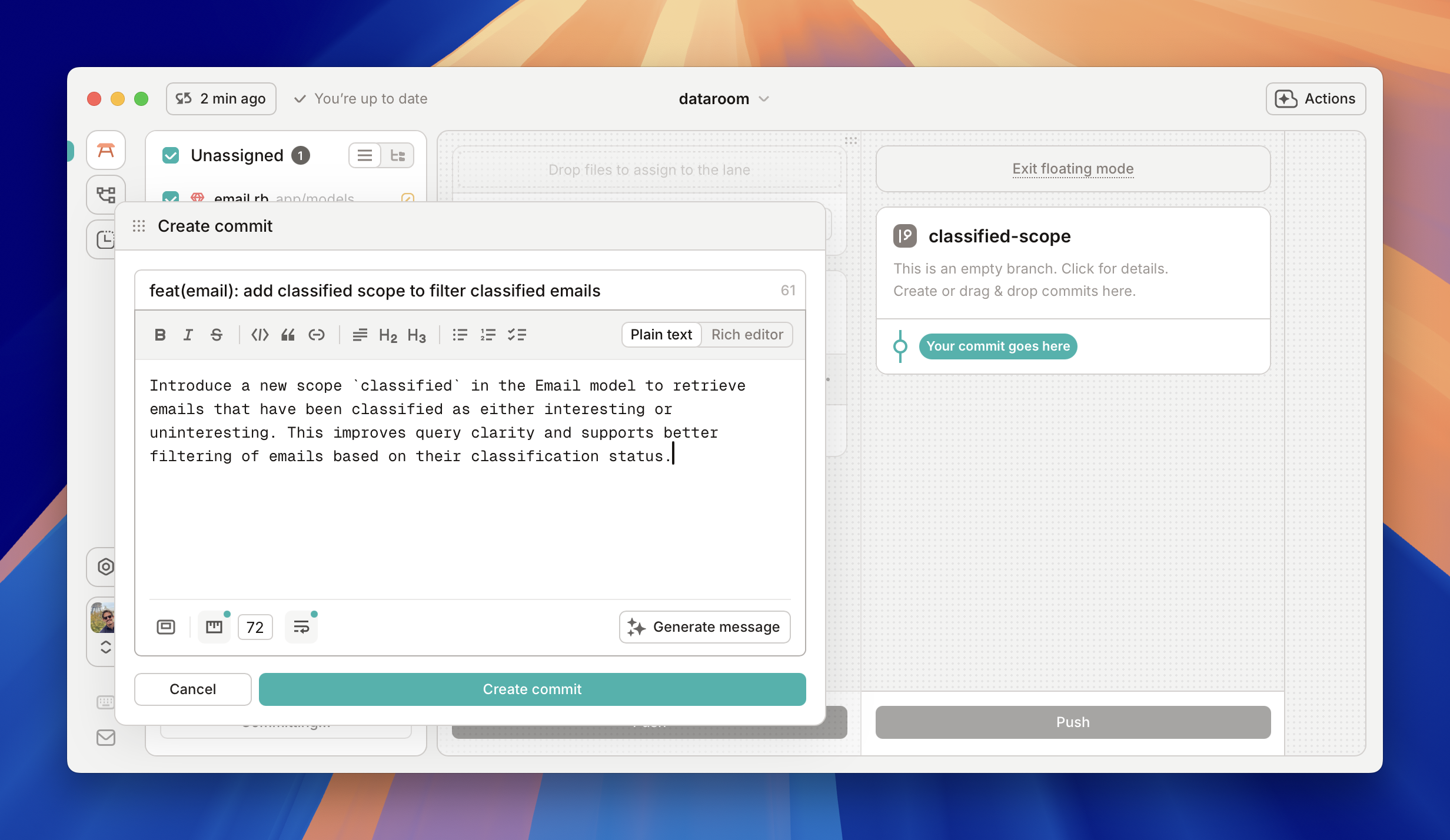Switch the editor to Rich editor mode
Viewport: 1450px width, 840px height.
tap(747, 334)
